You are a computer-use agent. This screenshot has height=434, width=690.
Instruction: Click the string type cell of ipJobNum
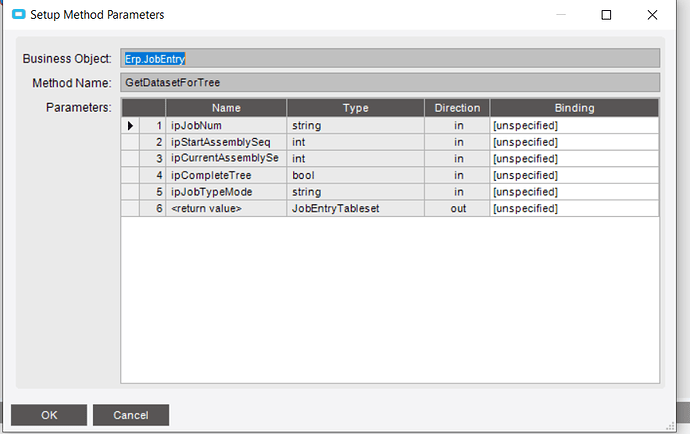click(356, 125)
